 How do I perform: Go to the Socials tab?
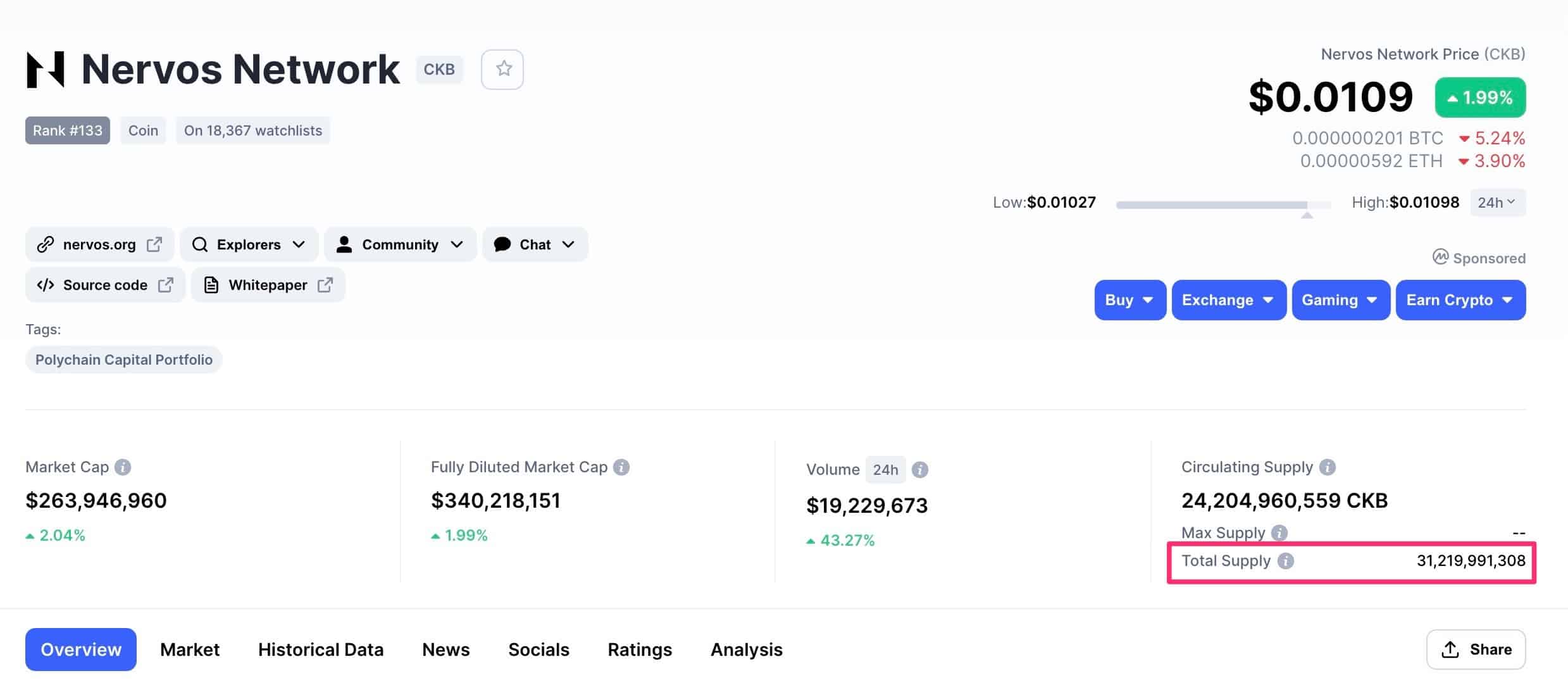(x=539, y=650)
